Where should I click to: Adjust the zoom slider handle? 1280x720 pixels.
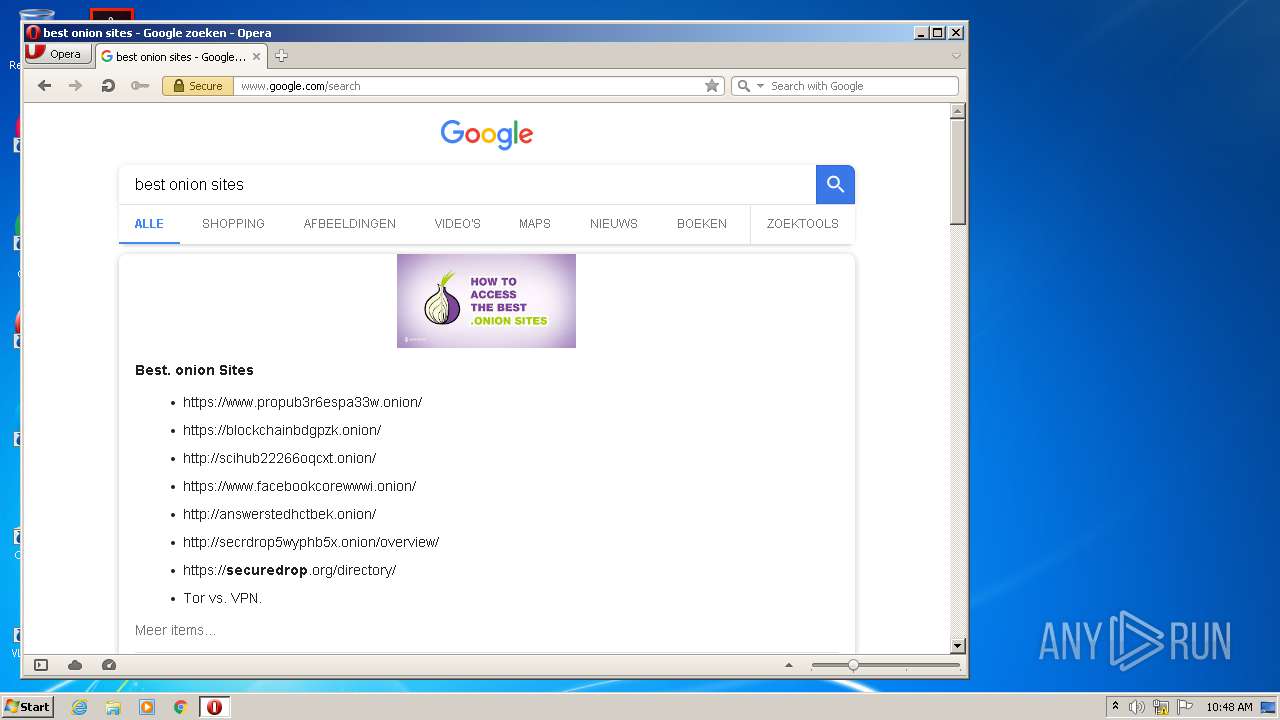[x=853, y=665]
